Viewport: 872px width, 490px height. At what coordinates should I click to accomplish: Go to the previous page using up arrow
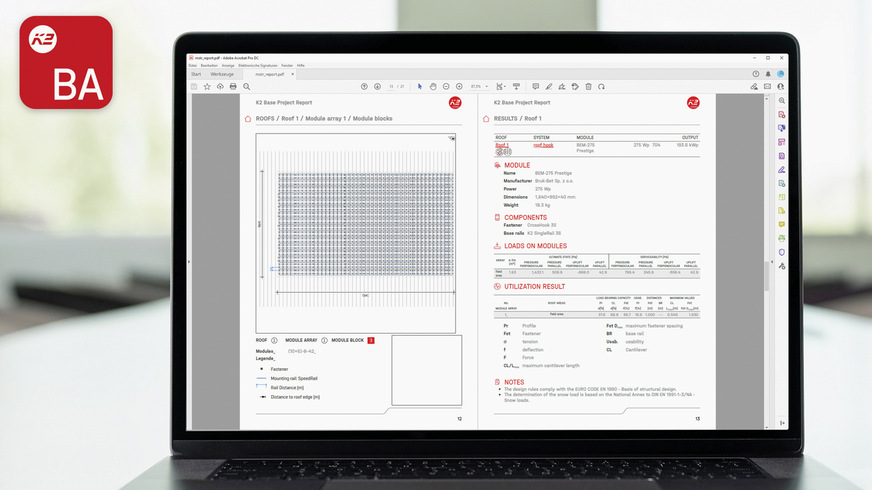click(364, 86)
